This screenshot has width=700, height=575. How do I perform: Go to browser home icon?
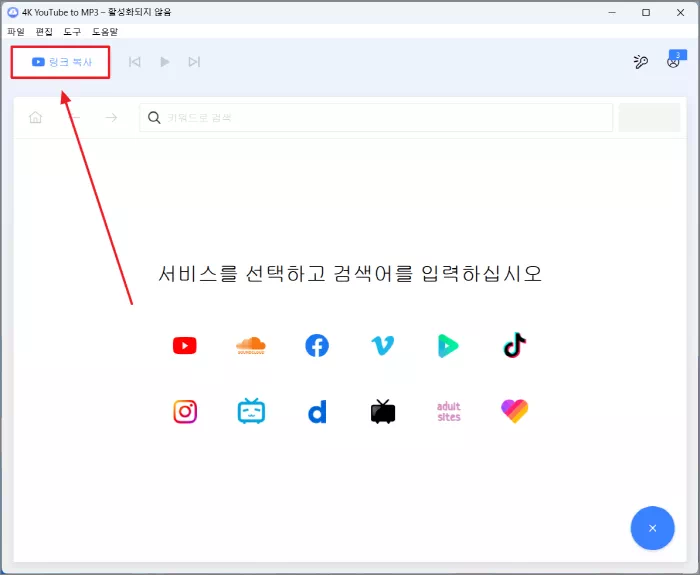coord(35,117)
